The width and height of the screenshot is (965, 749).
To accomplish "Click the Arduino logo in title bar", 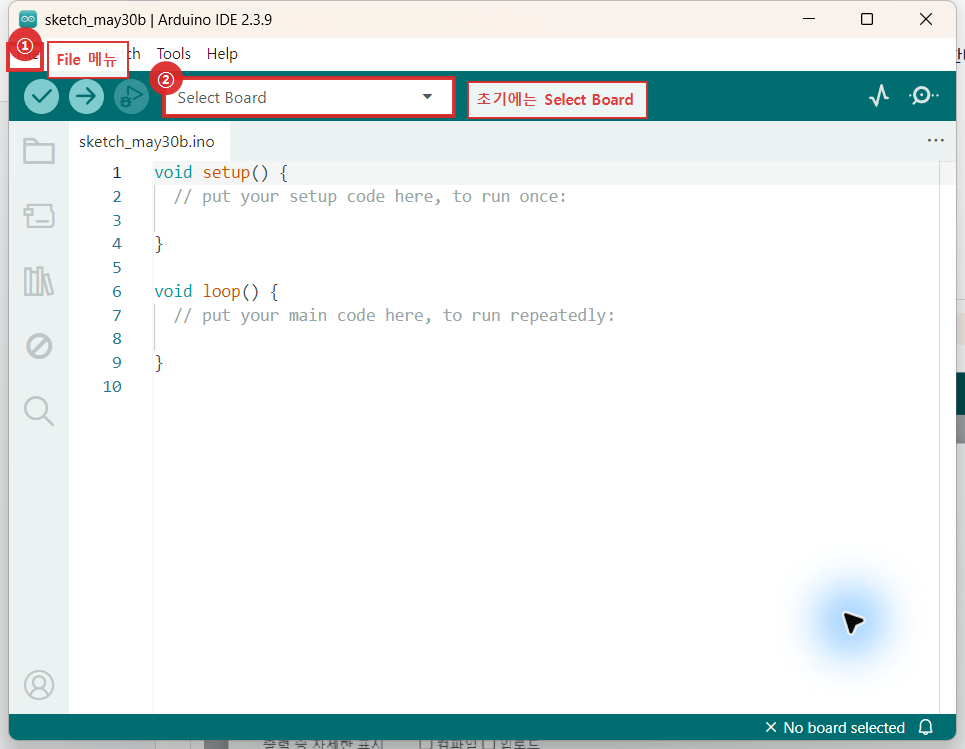I will (28, 19).
